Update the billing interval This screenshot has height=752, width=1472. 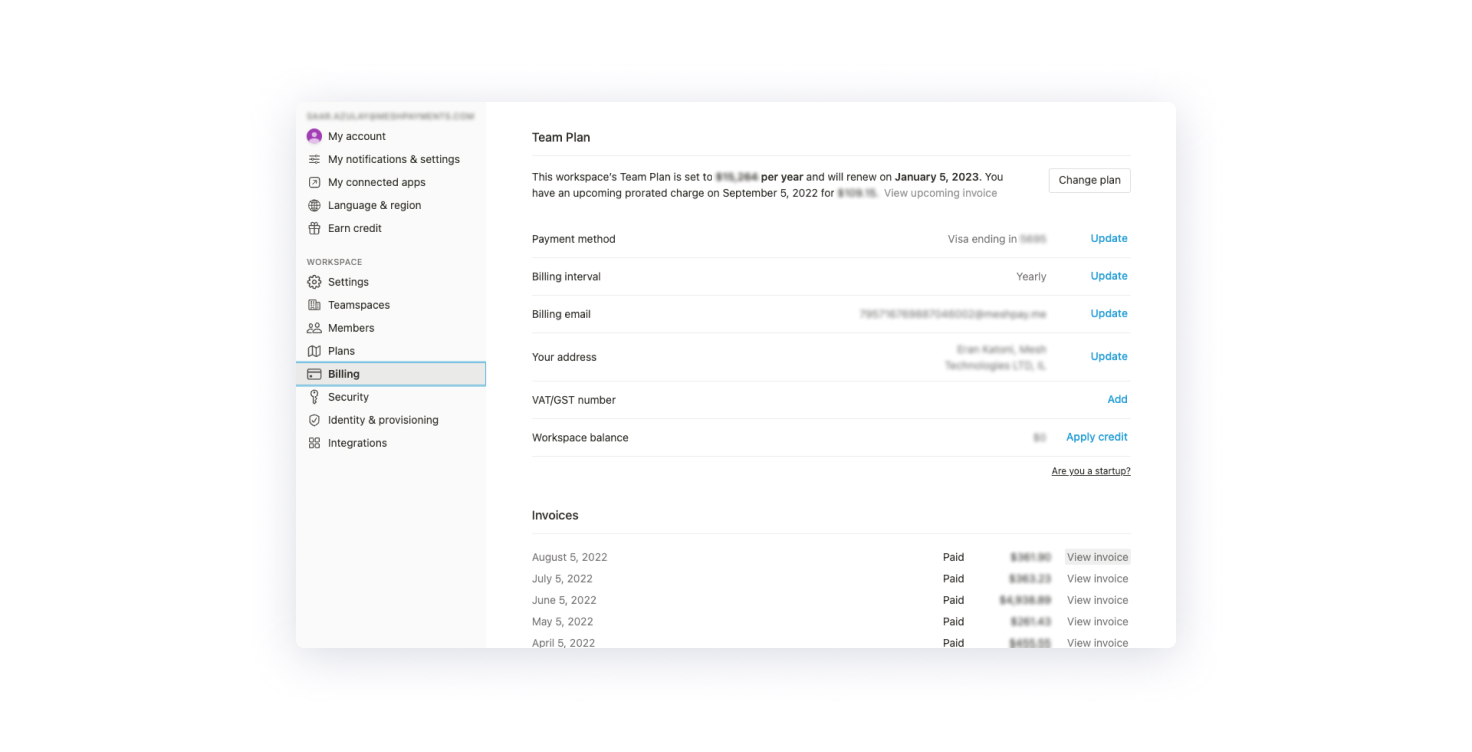1108,276
